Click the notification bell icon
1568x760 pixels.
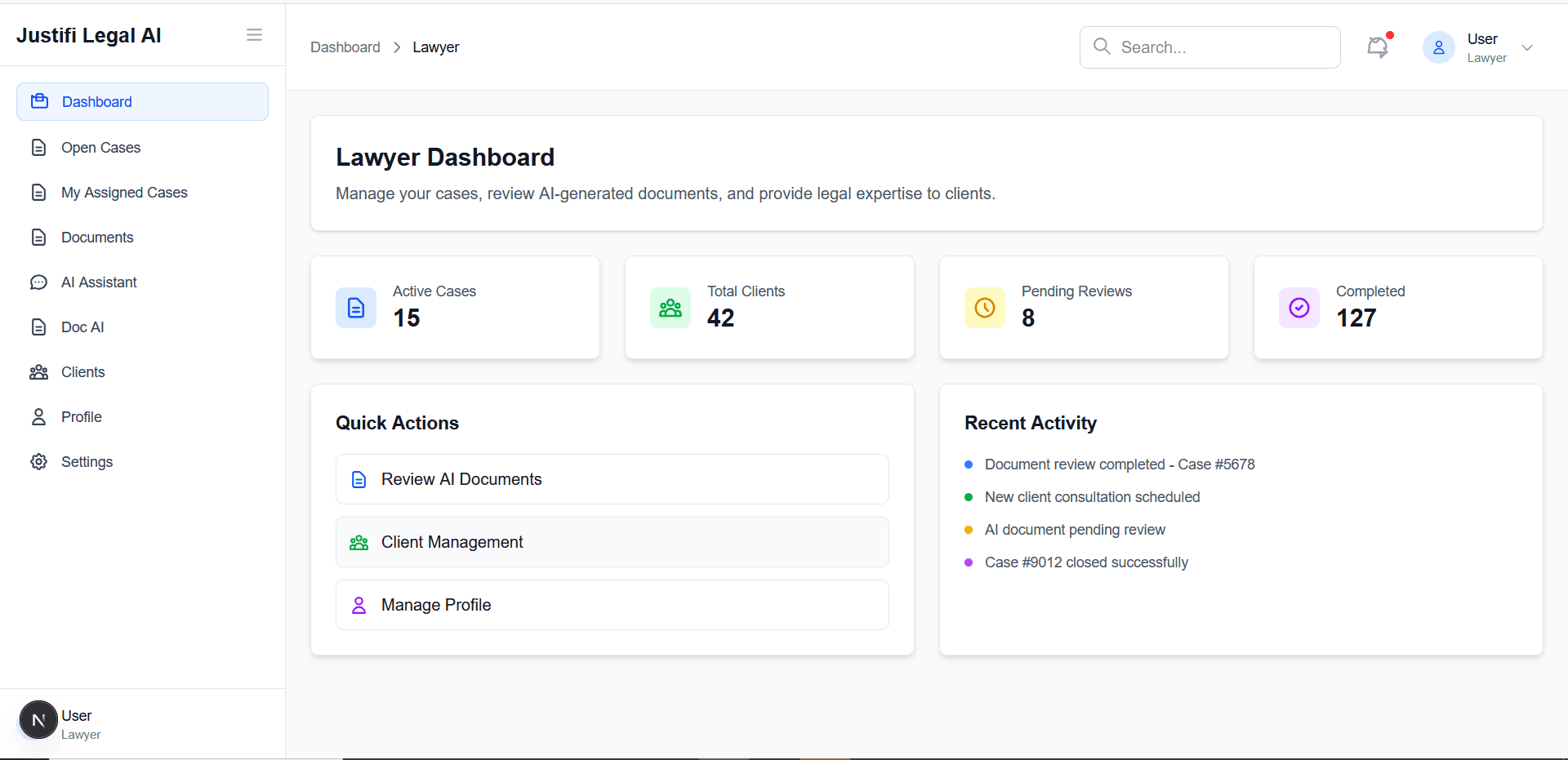(1379, 47)
